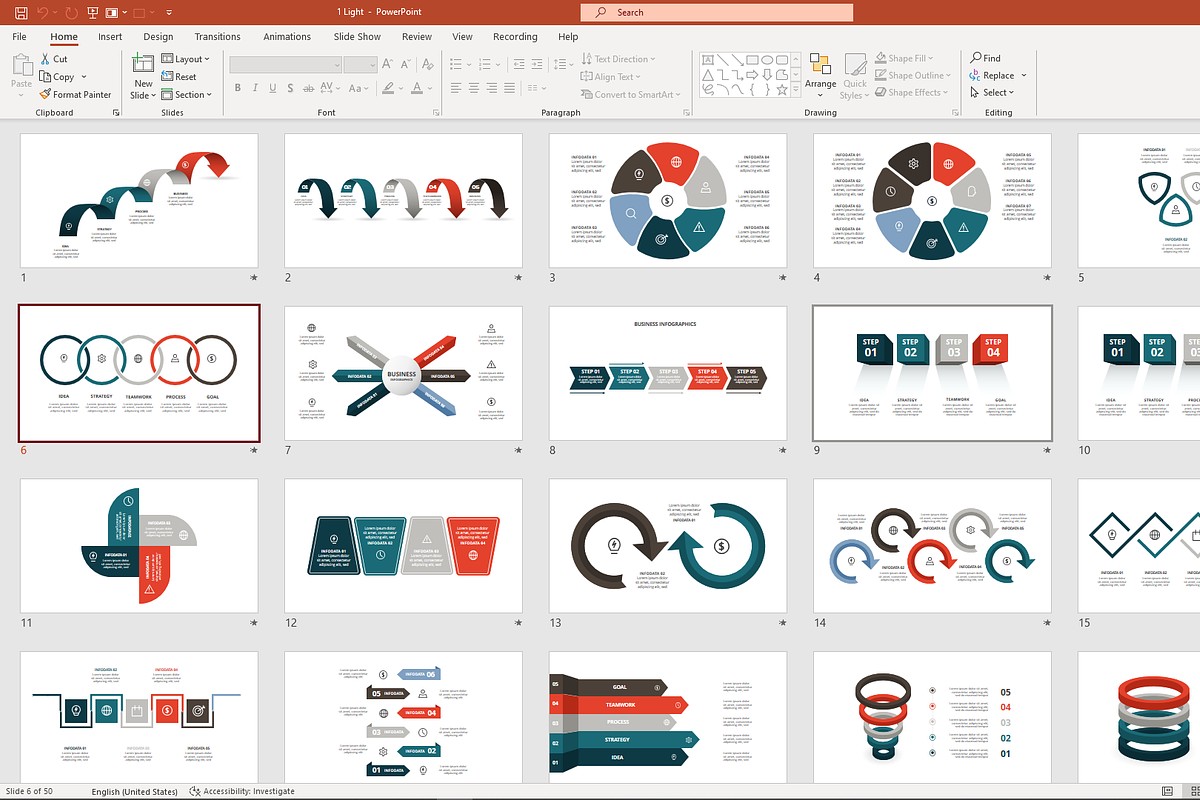Image resolution: width=1200 pixels, height=800 pixels.
Task: Select slide 3 circular infographic thumbnail
Action: (668, 201)
